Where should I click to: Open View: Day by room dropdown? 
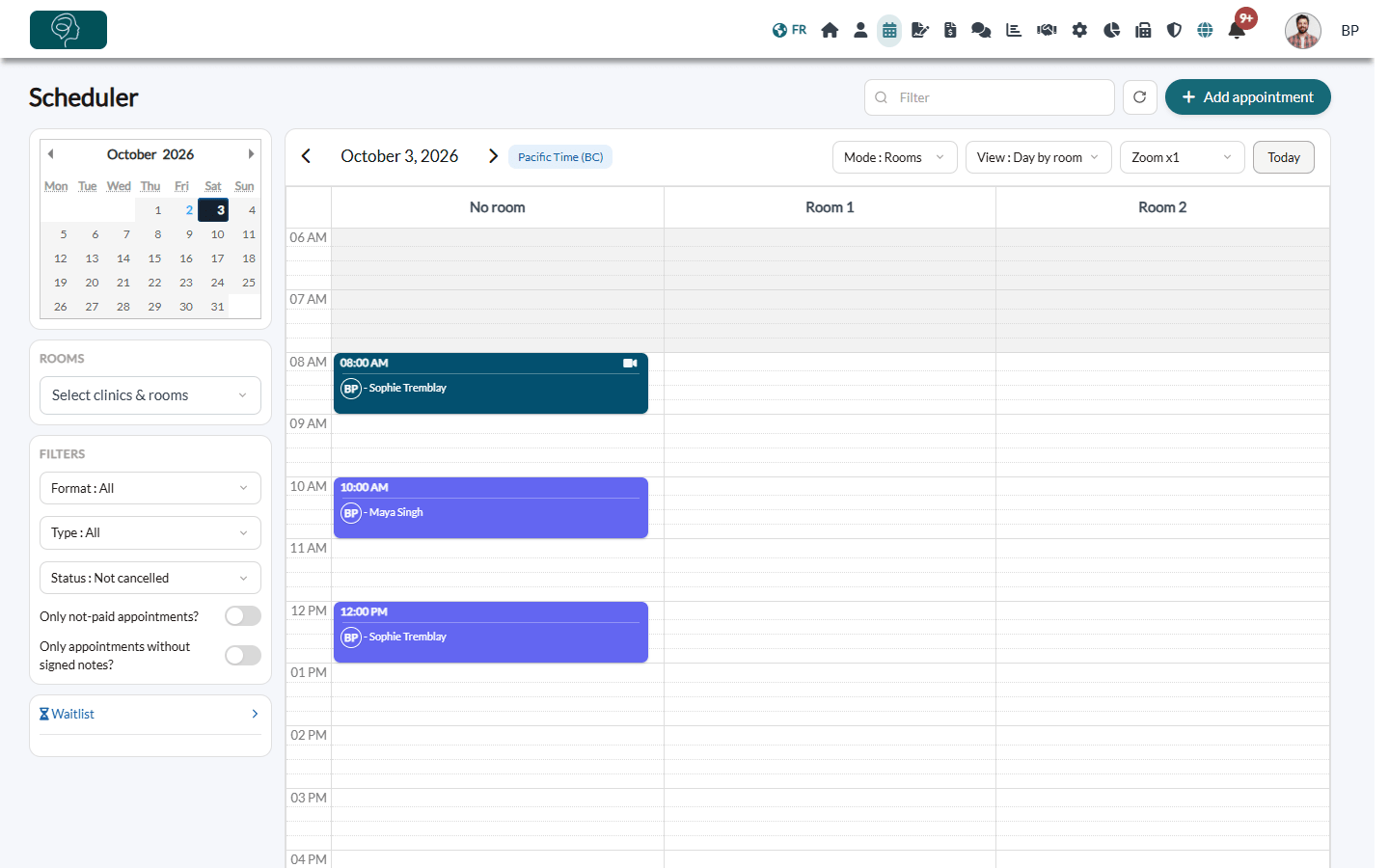pyautogui.click(x=1038, y=157)
